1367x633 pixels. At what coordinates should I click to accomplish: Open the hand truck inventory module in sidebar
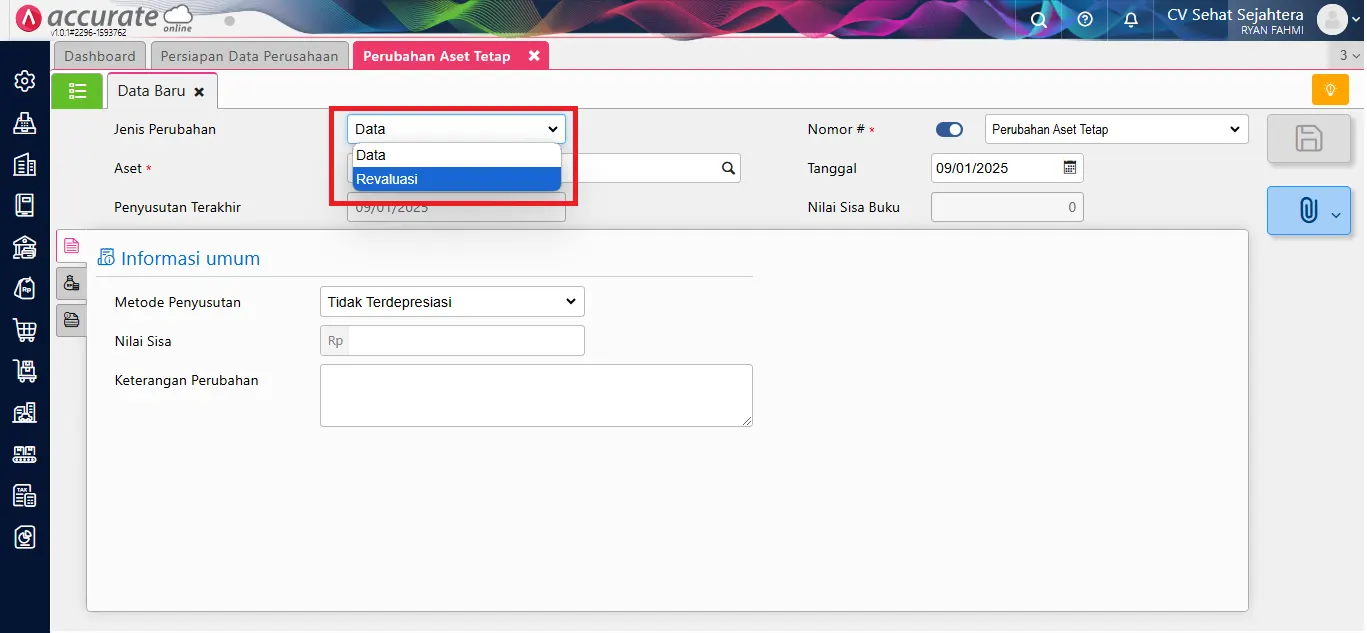point(25,371)
